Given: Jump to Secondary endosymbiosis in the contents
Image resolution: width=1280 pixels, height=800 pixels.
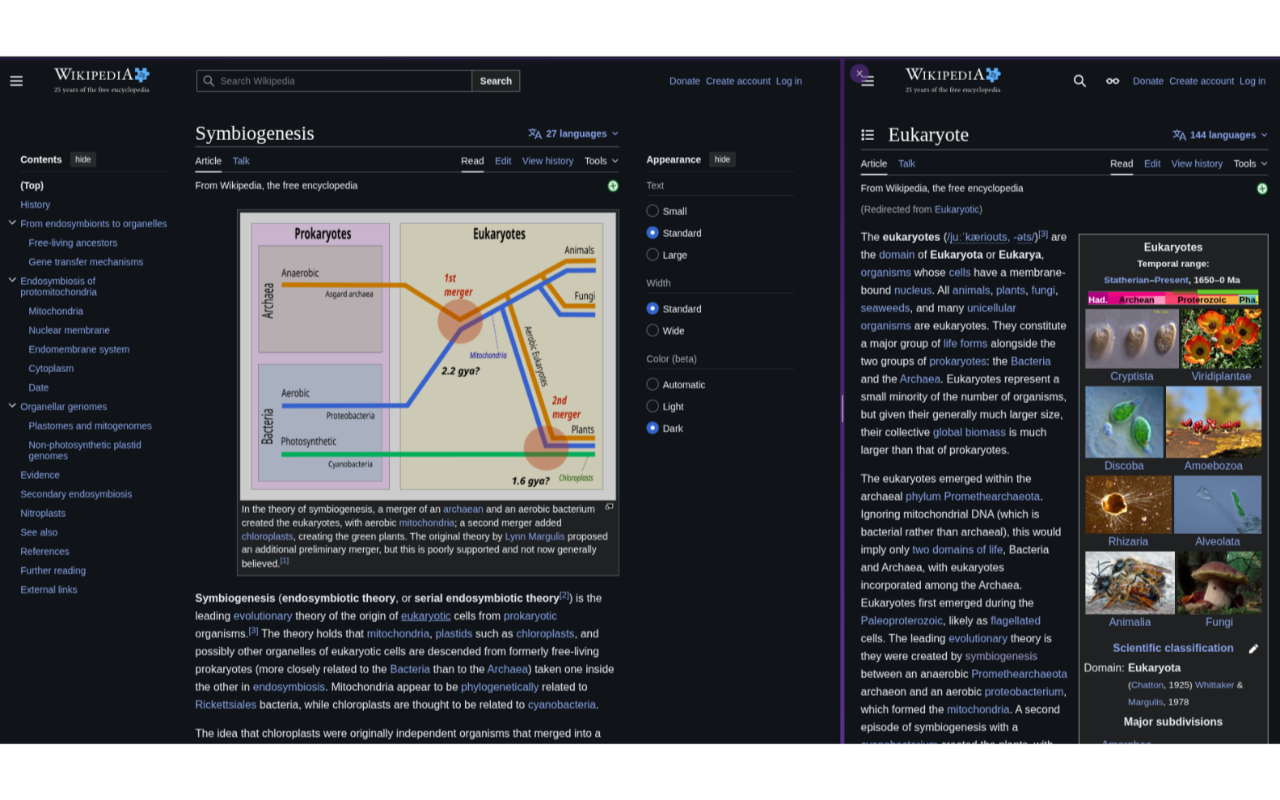Looking at the screenshot, I should point(76,494).
